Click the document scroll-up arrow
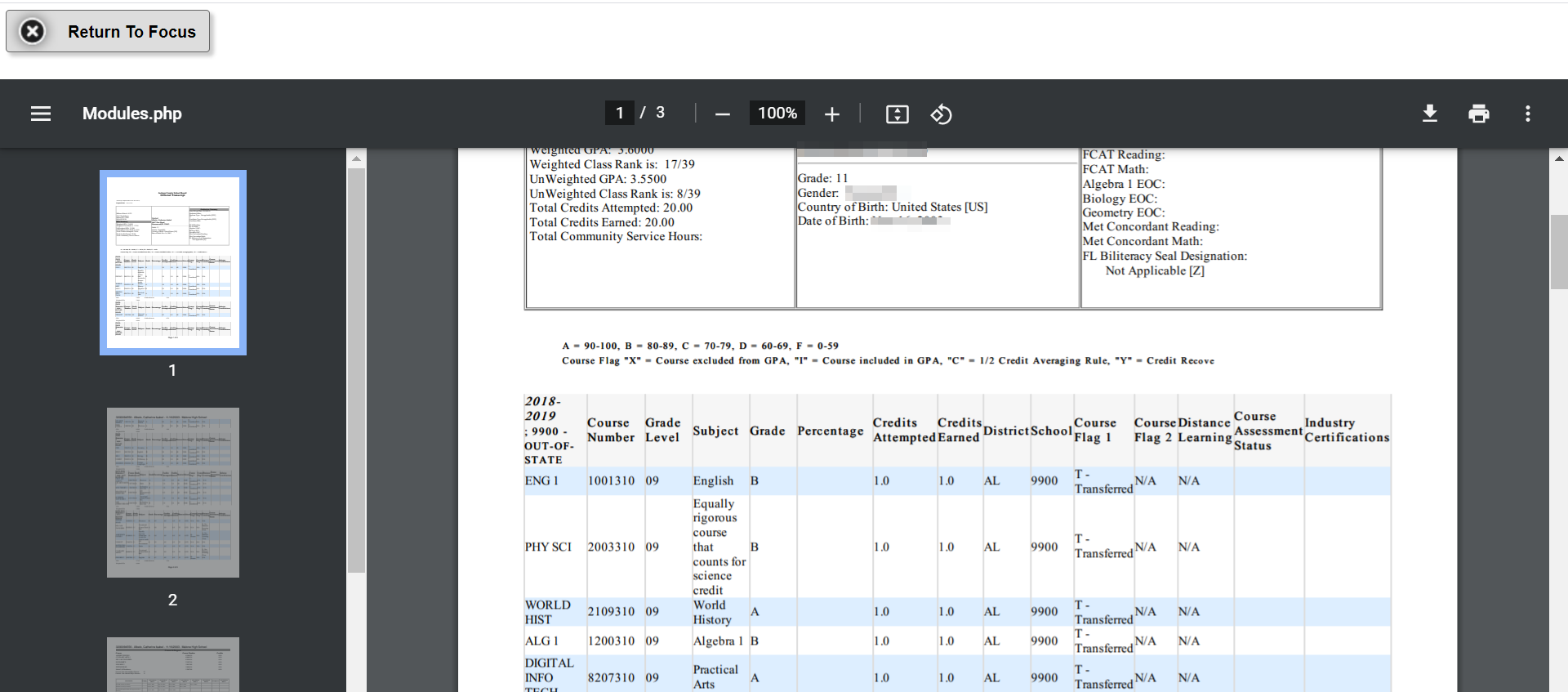The height and width of the screenshot is (692, 1568). 1559,158
